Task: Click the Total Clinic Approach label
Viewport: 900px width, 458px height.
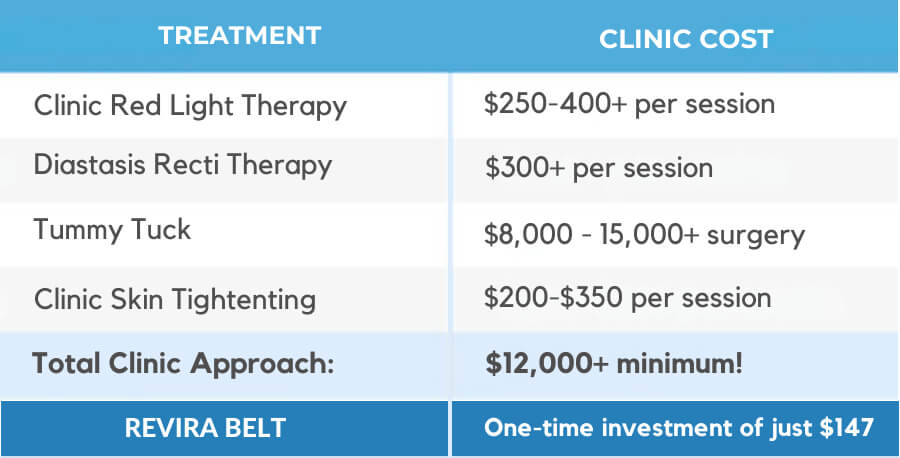Action: pyautogui.click(x=182, y=363)
